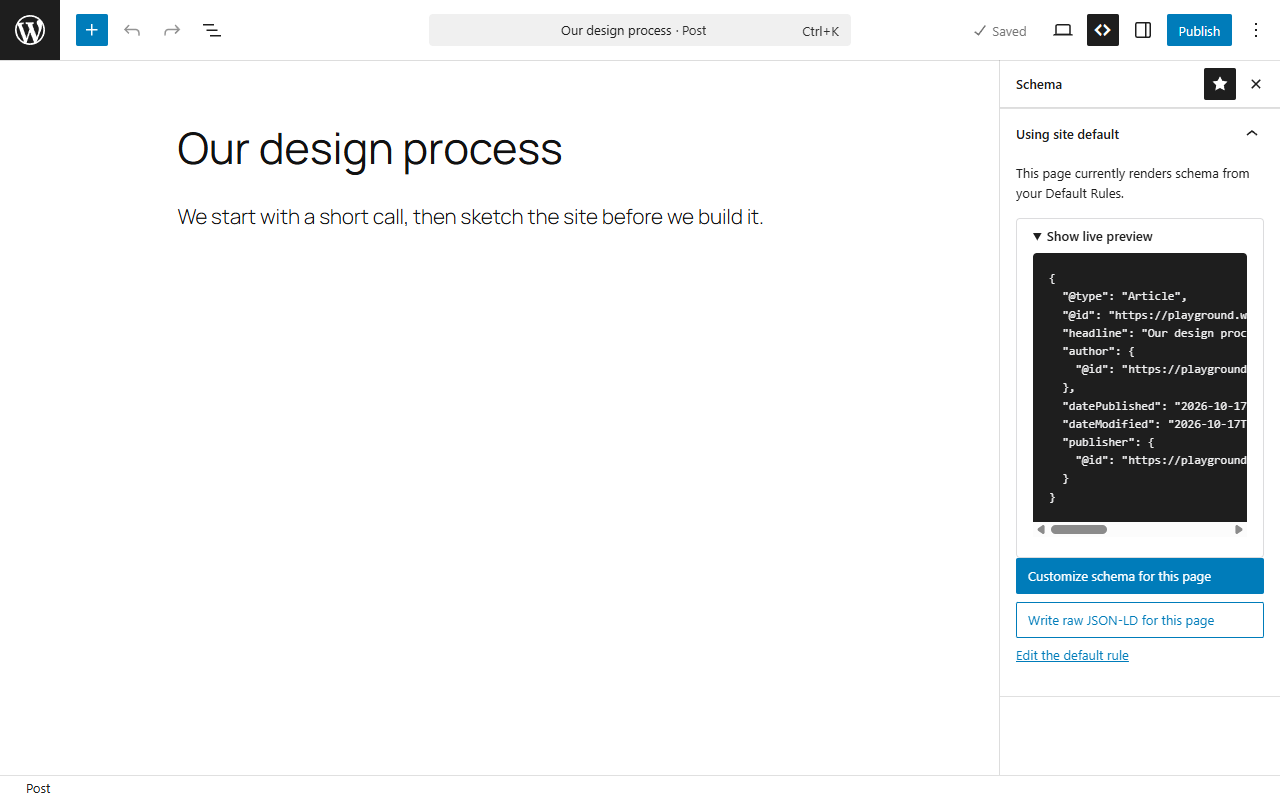Click the Saved status indicator
Screen dimensions: 1280x800
click(x=1000, y=31)
